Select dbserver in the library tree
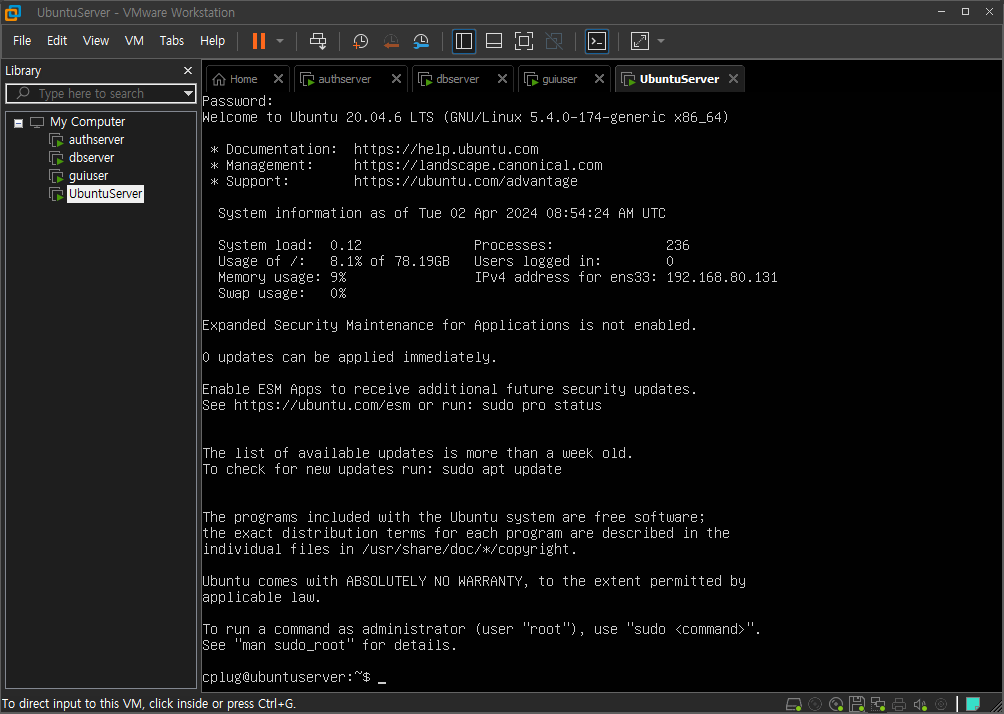This screenshot has height=714, width=1004. tap(91, 158)
